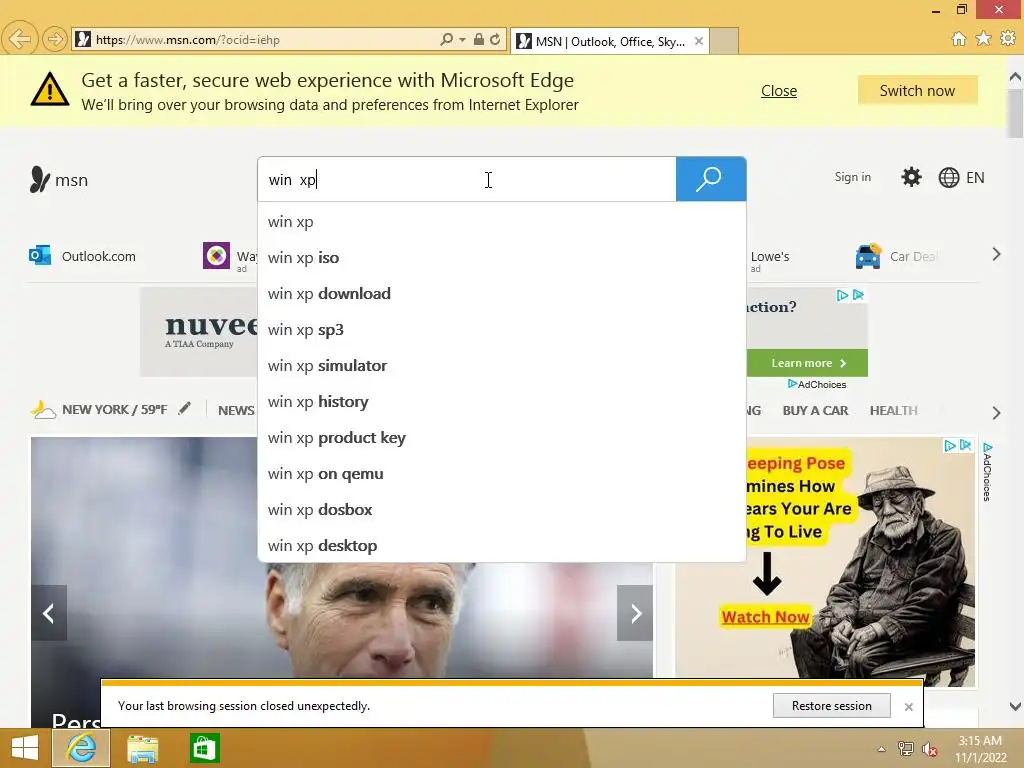1024x768 pixels.
Task: Click the blue search magnifier button
Action: (711, 179)
